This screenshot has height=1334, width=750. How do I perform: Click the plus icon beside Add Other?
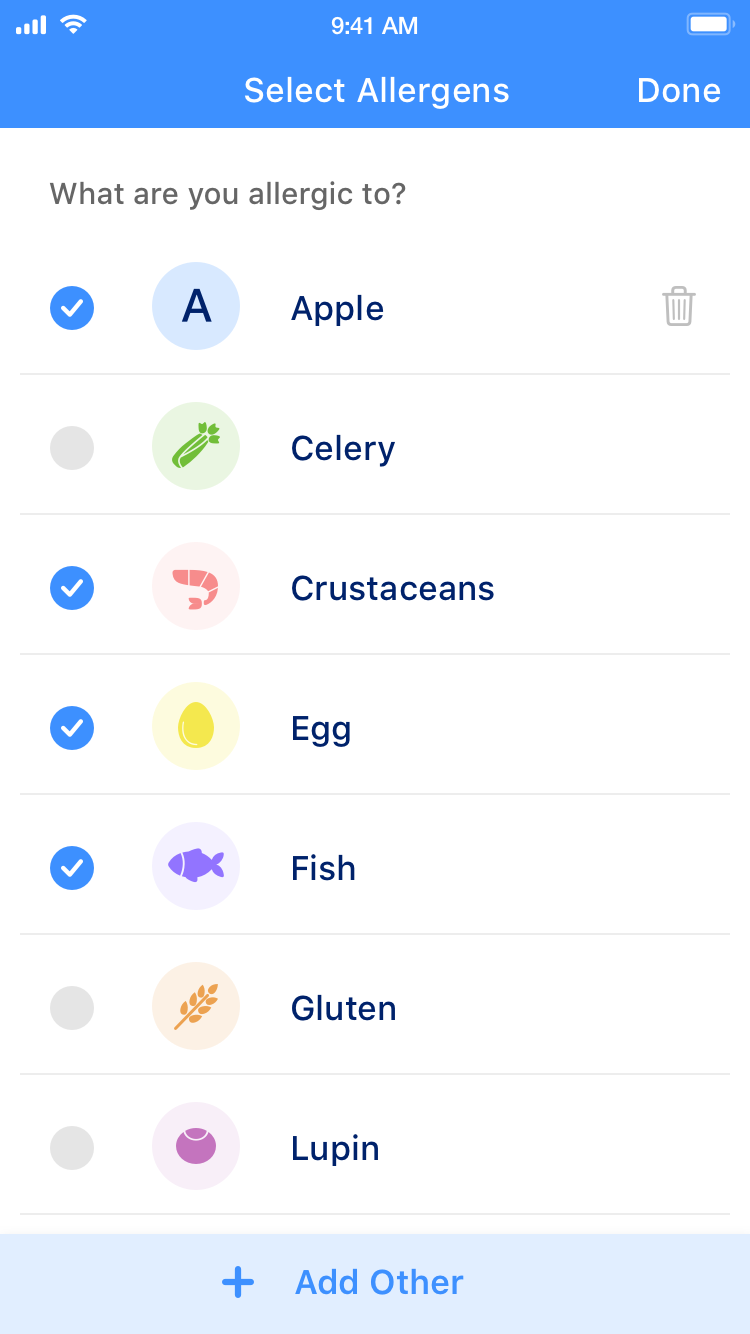[238, 1282]
